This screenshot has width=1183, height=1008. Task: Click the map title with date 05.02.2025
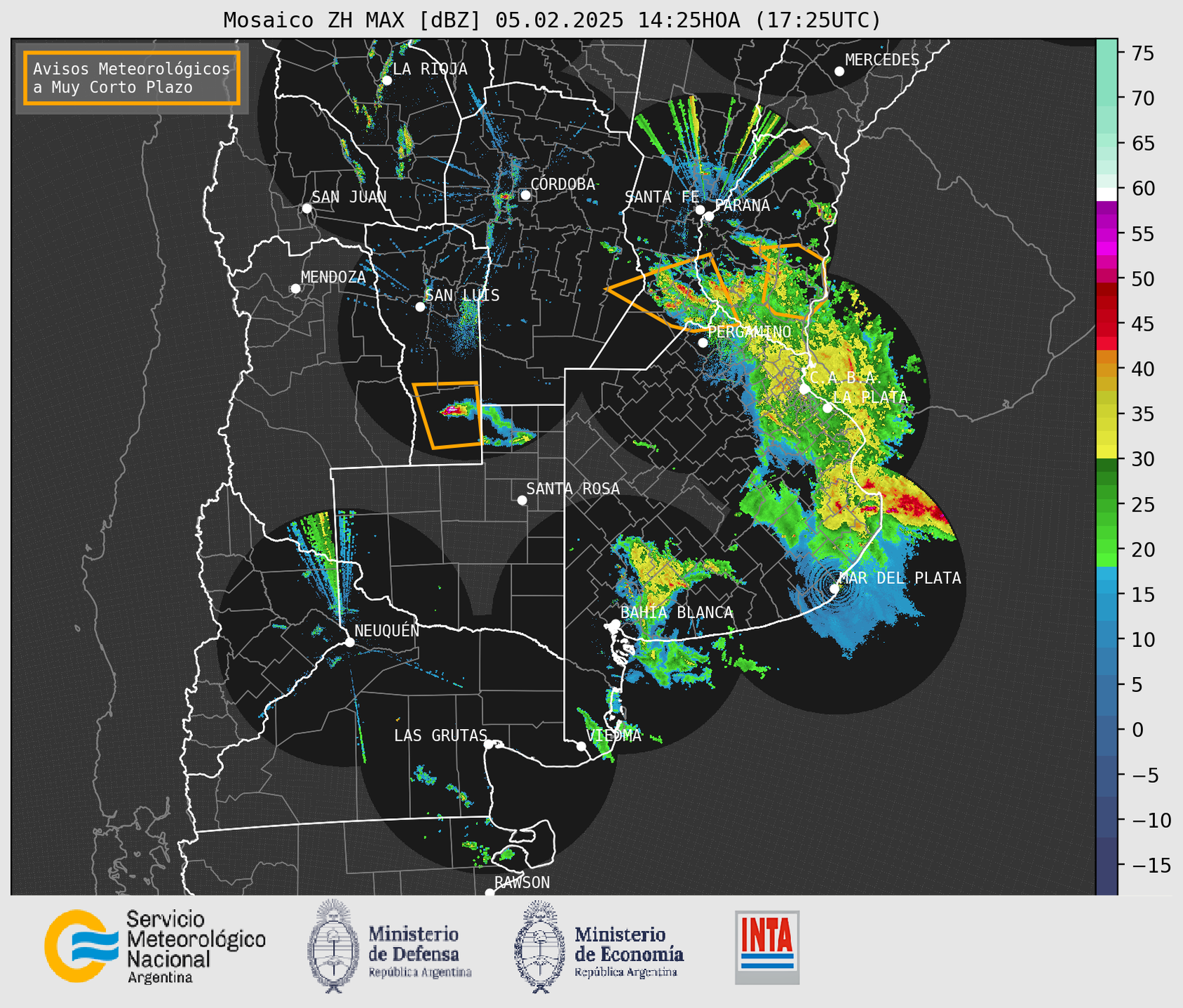click(552, 20)
